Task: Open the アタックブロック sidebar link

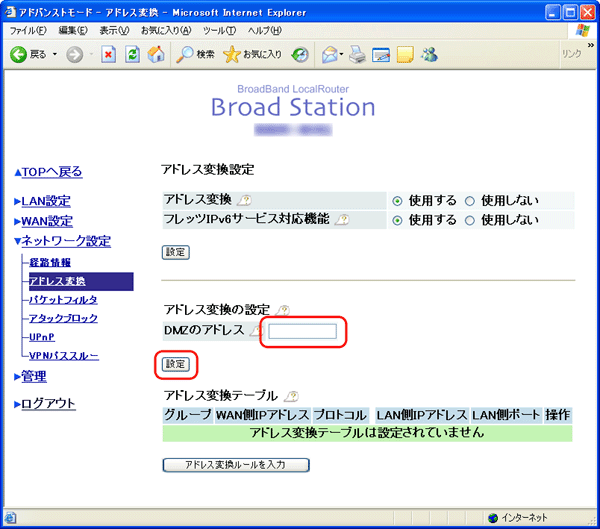Action: pos(64,318)
